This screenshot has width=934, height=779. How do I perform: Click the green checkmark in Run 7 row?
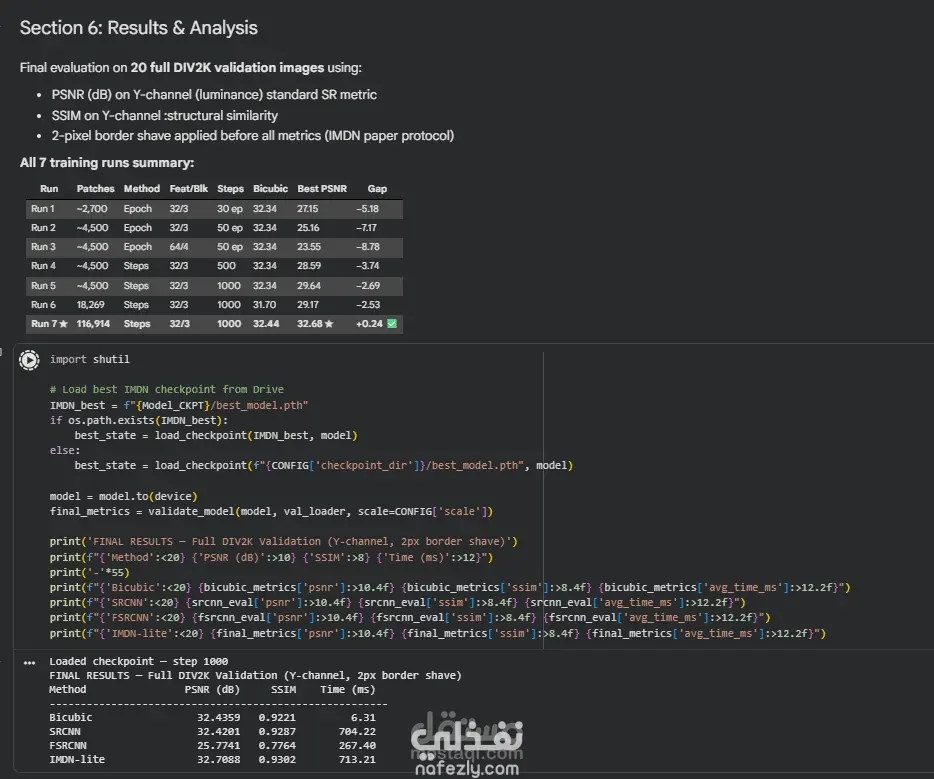[392, 323]
